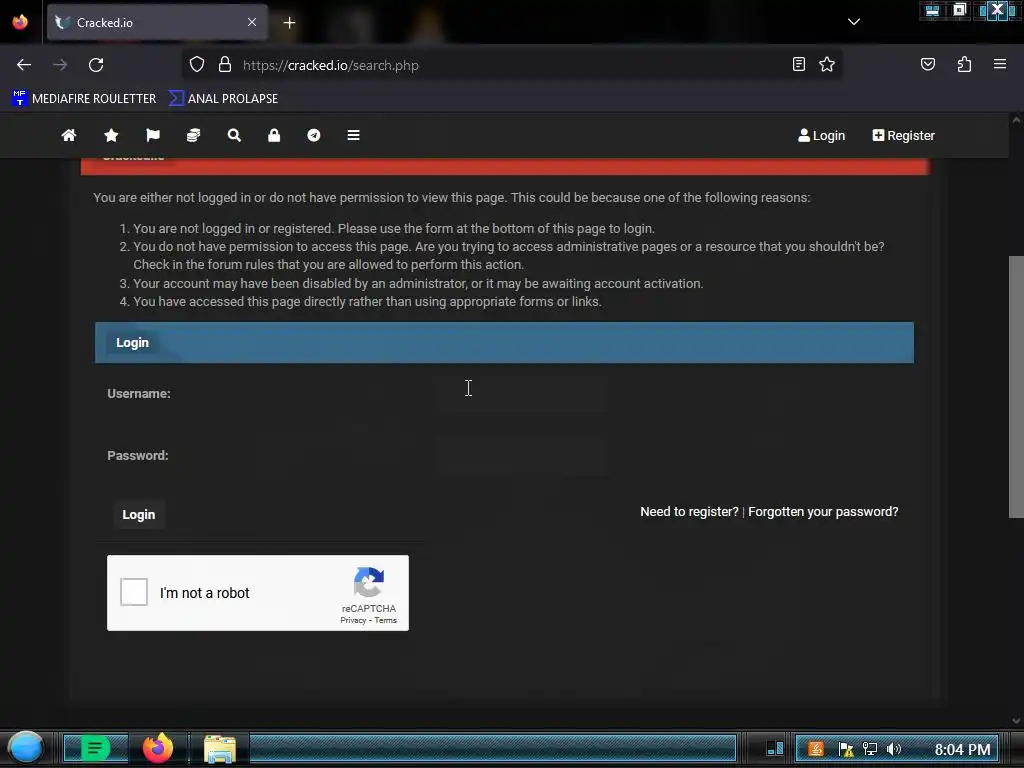The image size is (1024, 768).
Task: Open ANAL PROLAPSE bookmark
Action: [223, 99]
